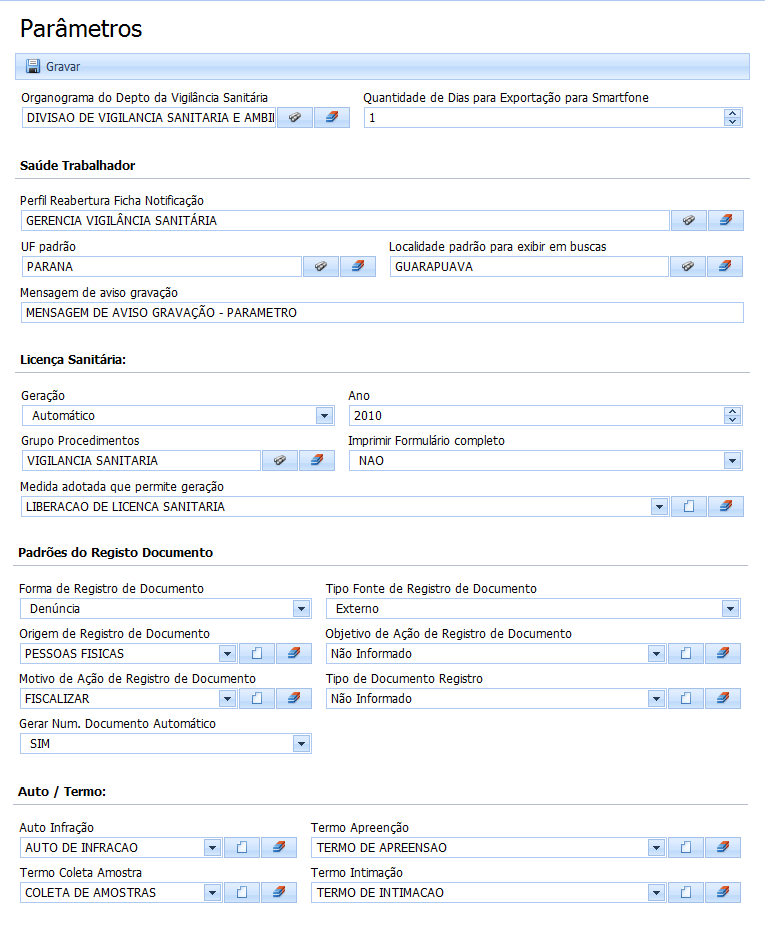Clear Grupo Procedimentos with eraser icon
This screenshot has height=934, width=765.
pyautogui.click(x=317, y=460)
